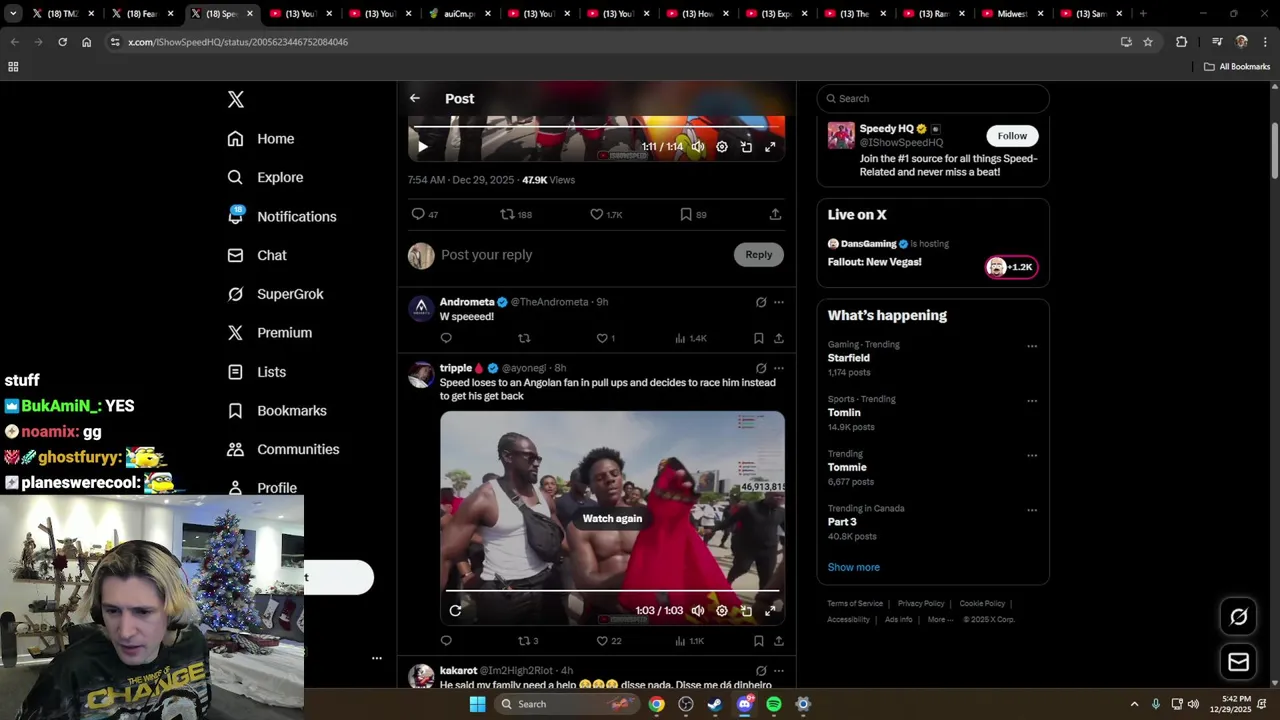1280x720 pixels.
Task: Open top video settings gear
Action: (722, 147)
